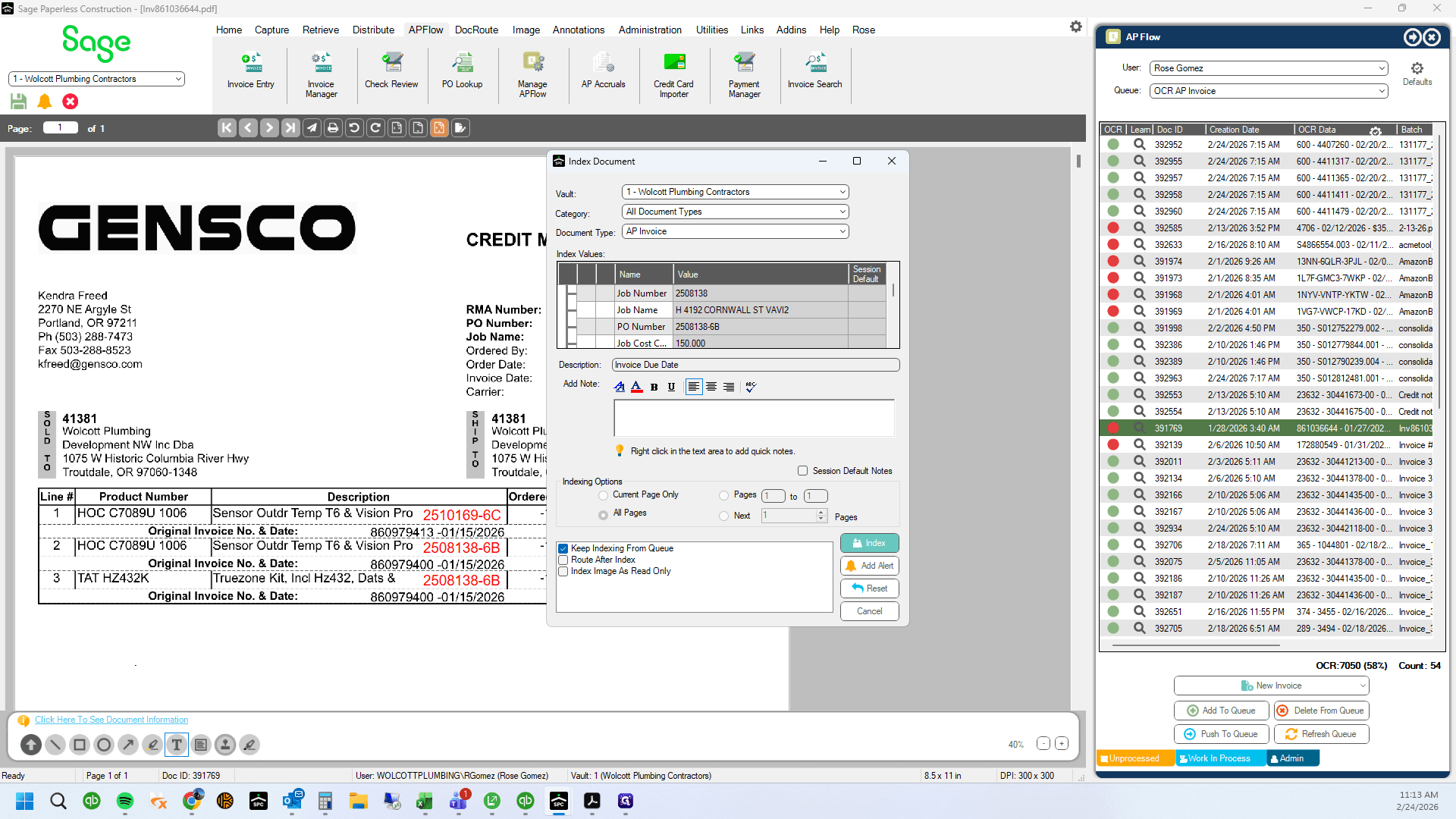Open the DocRoute menu

pyautogui.click(x=476, y=30)
